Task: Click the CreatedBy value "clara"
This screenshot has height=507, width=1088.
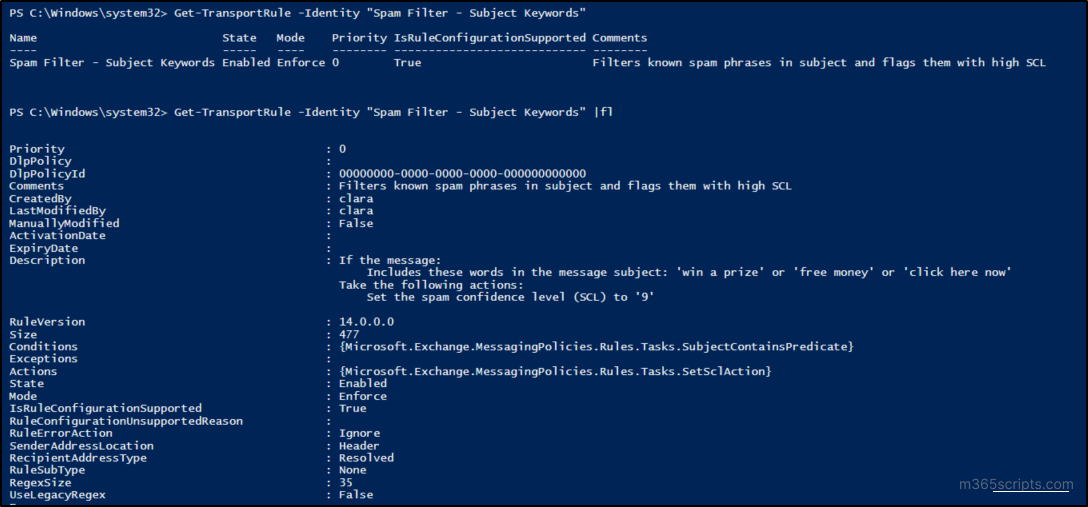Action: [356, 198]
